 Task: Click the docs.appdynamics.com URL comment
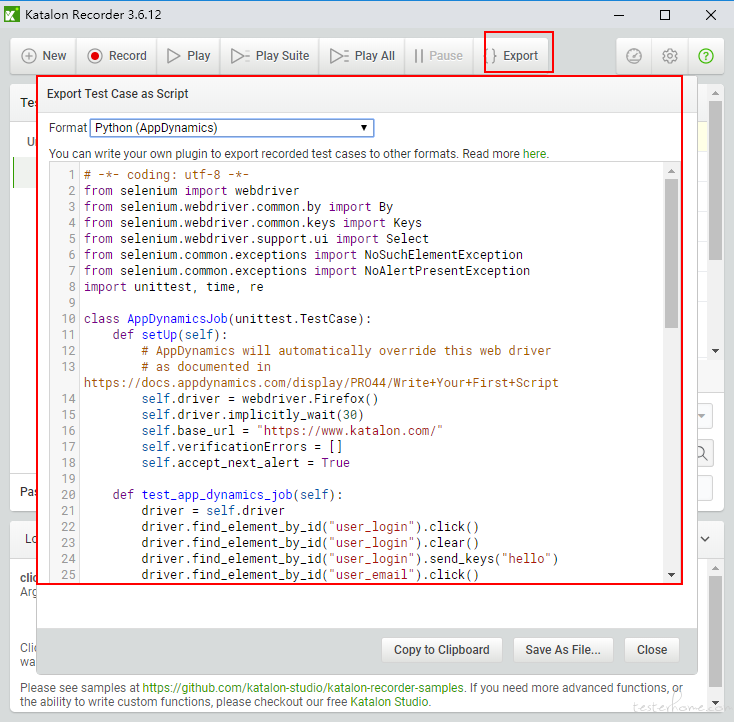tap(321, 383)
